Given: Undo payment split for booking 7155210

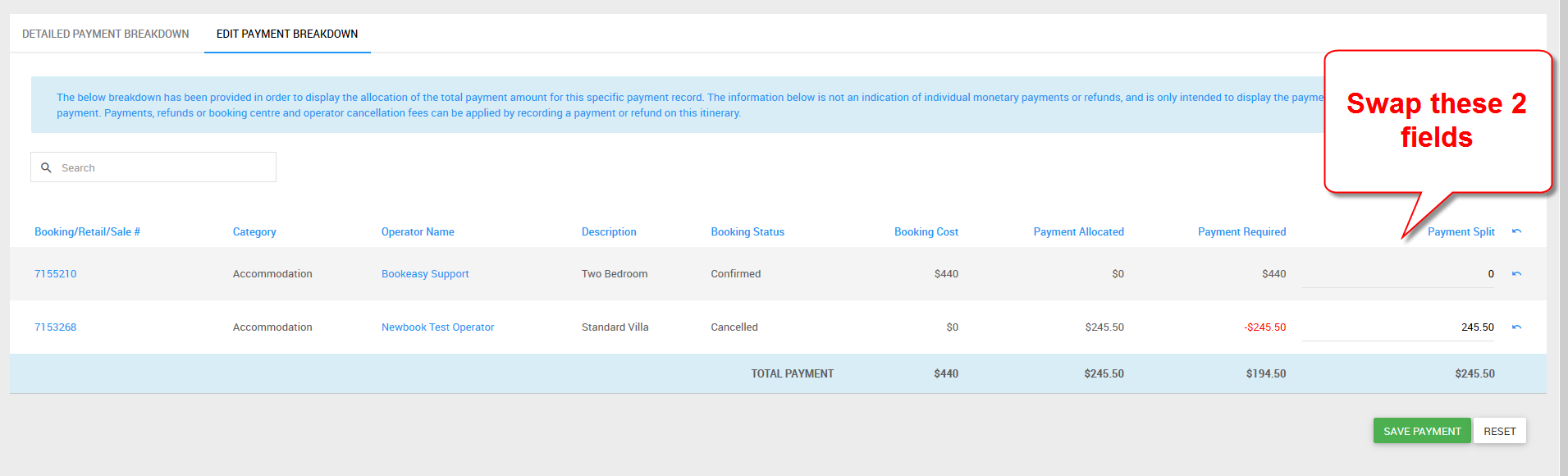Looking at the screenshot, I should pyautogui.click(x=1516, y=274).
